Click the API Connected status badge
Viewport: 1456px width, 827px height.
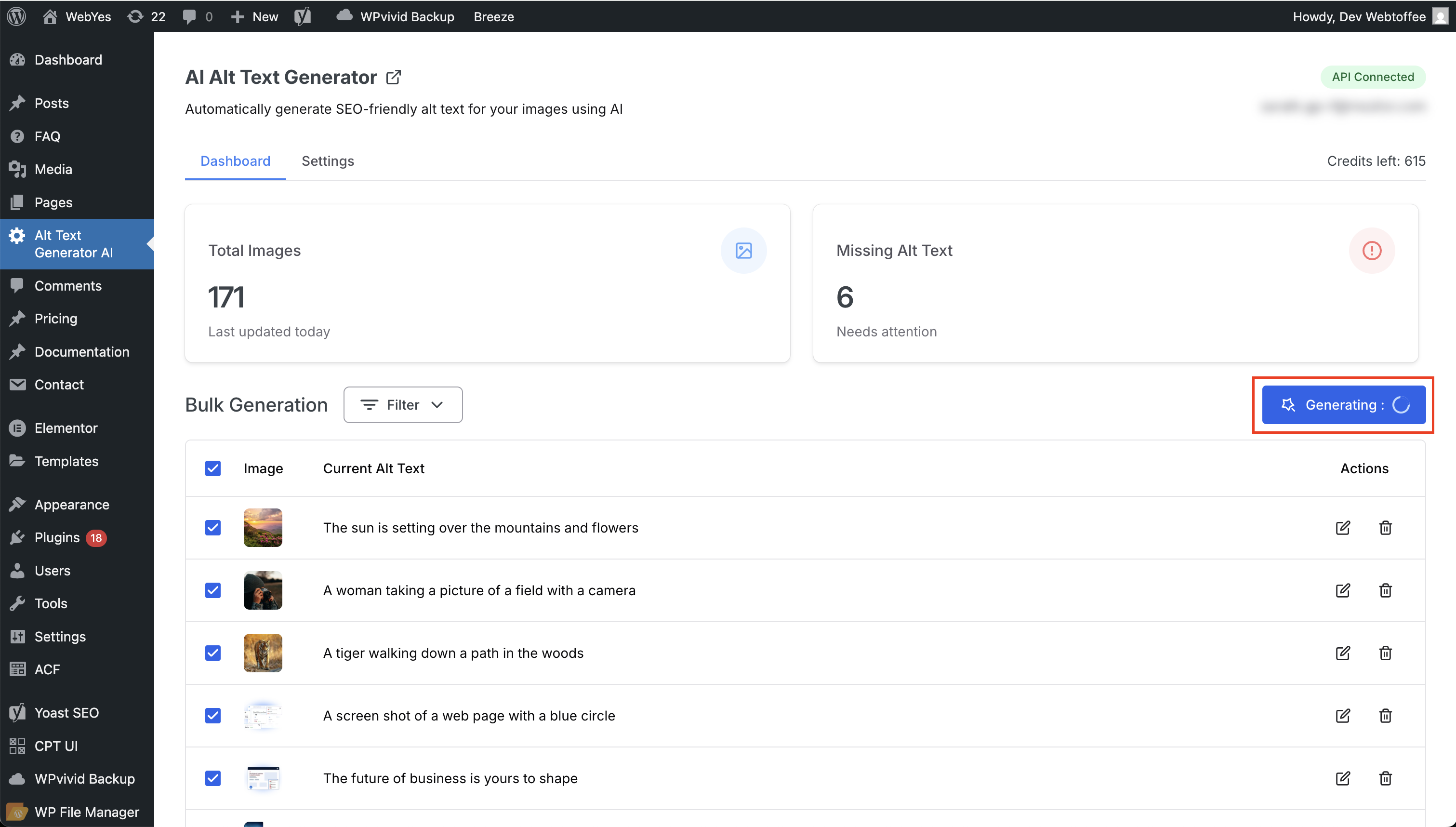1373,77
